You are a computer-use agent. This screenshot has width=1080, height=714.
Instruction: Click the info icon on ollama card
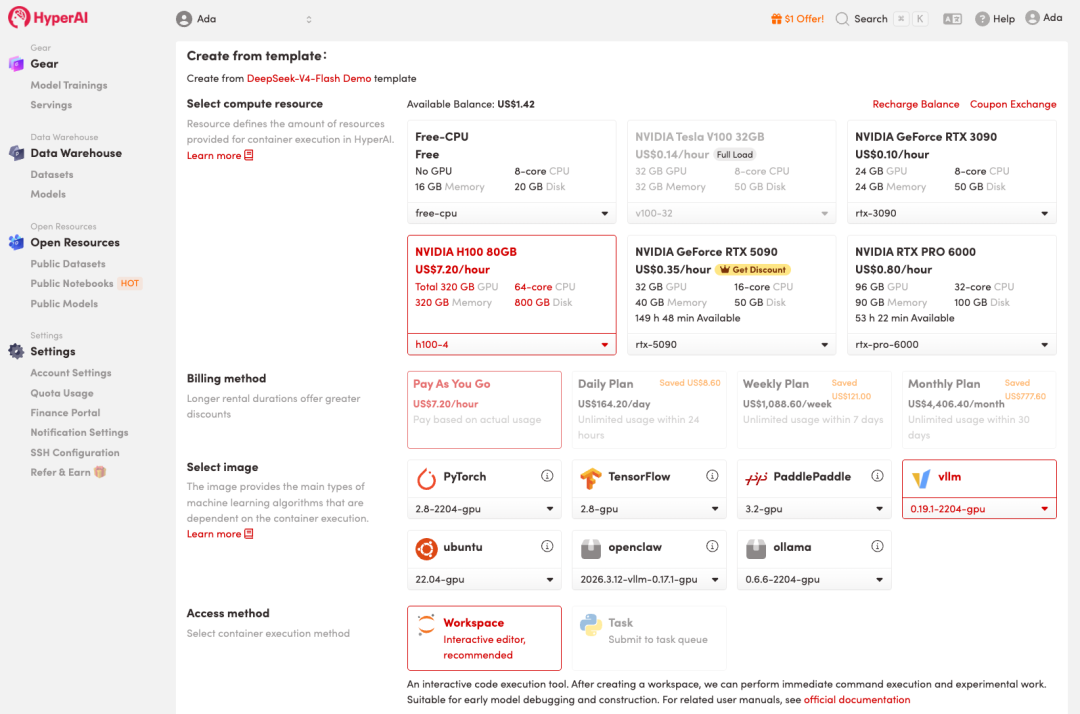tap(877, 546)
